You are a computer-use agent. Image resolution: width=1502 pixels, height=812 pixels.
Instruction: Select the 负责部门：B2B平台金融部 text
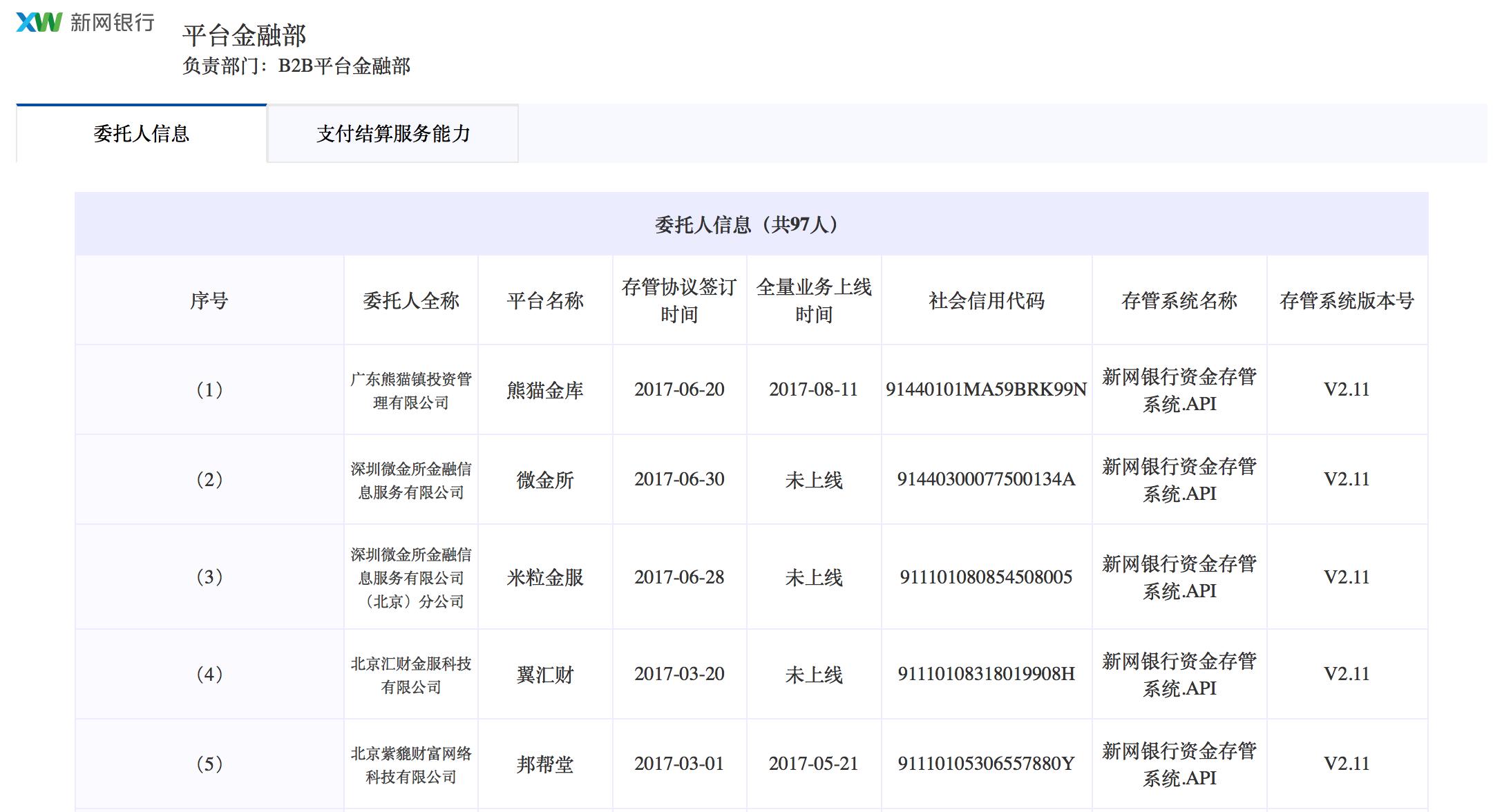click(296, 66)
